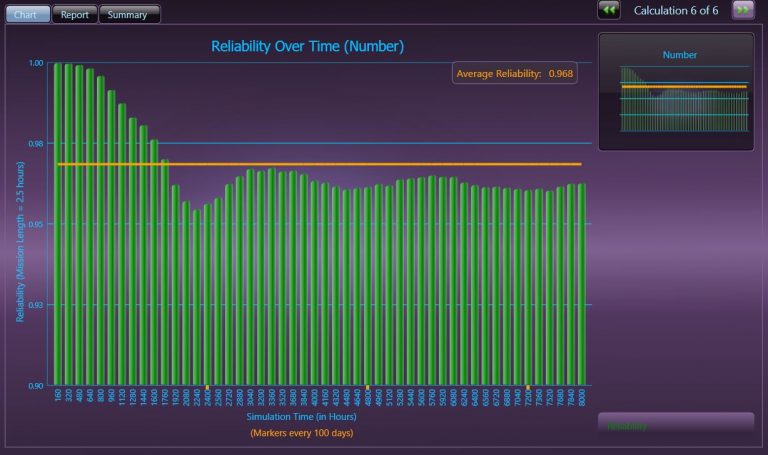The height and width of the screenshot is (455, 768).
Task: Go to next calculation with forward arrows
Action: tap(743, 10)
